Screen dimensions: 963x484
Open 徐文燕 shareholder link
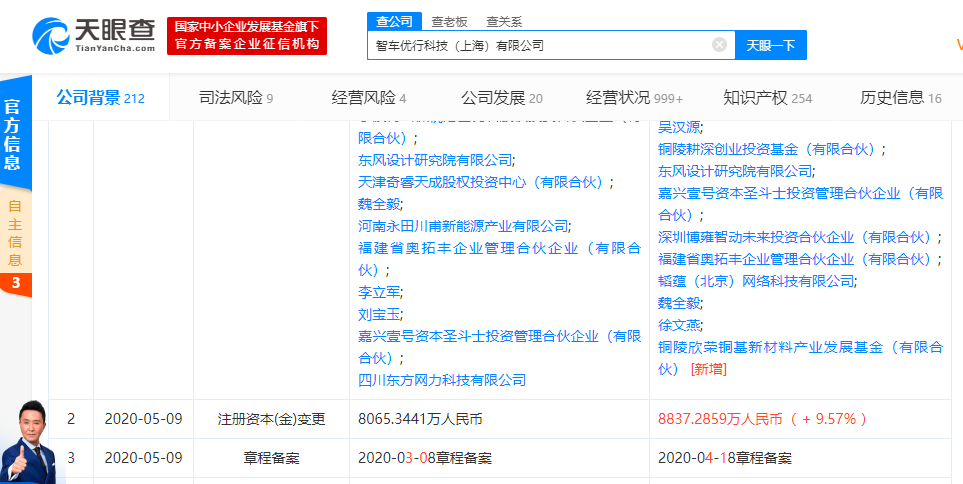click(x=680, y=325)
